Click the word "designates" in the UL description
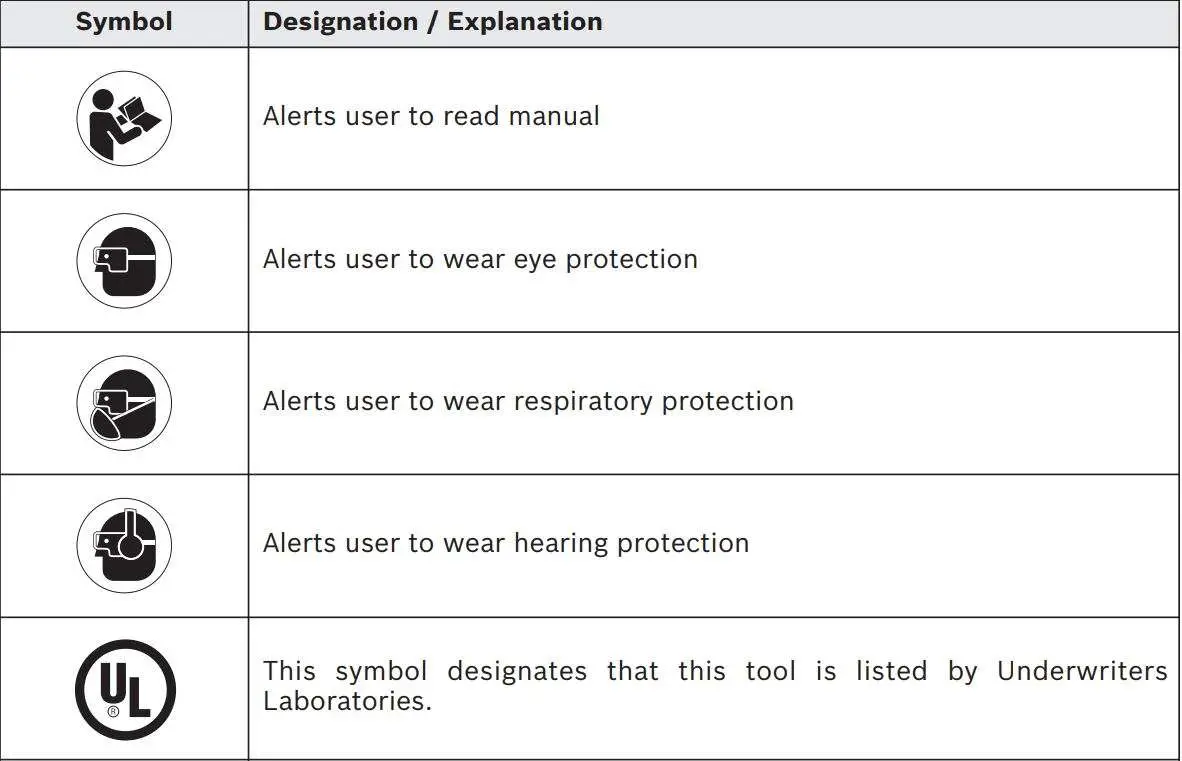Viewport: 1182px width, 761px height. pyautogui.click(x=516, y=671)
